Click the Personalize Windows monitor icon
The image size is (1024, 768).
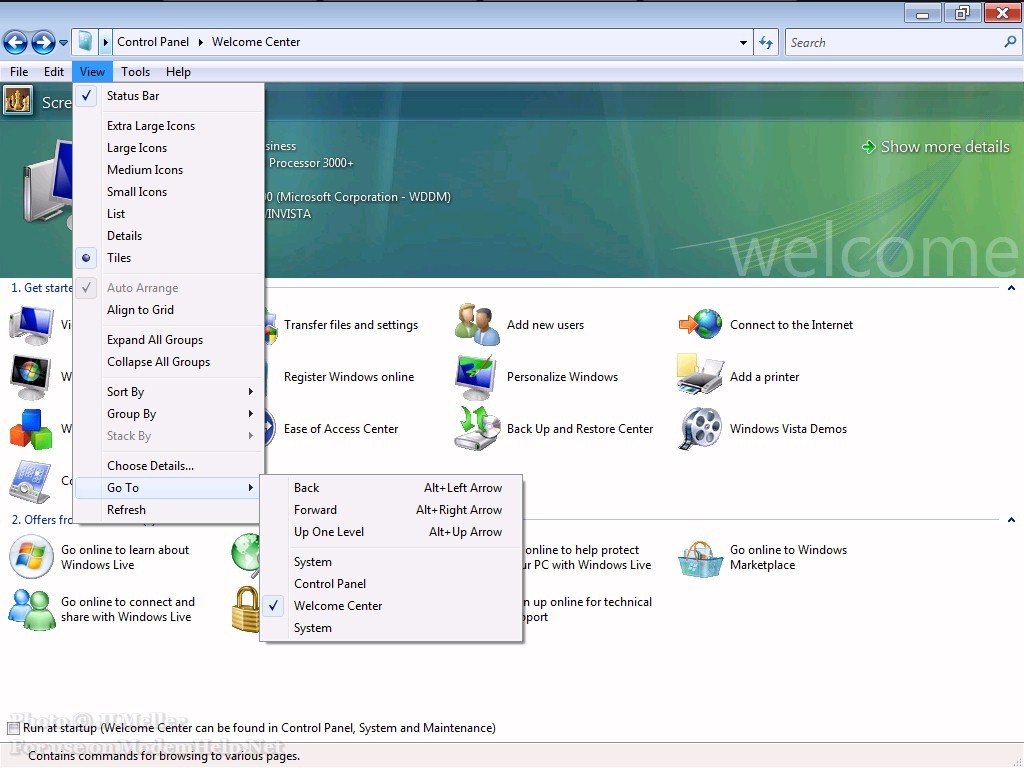pos(476,377)
